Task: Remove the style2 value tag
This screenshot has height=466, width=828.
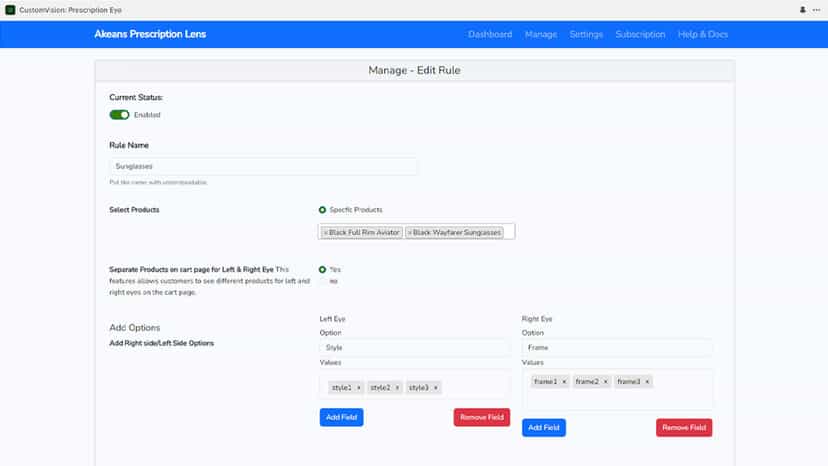Action: pyautogui.click(x=397, y=388)
